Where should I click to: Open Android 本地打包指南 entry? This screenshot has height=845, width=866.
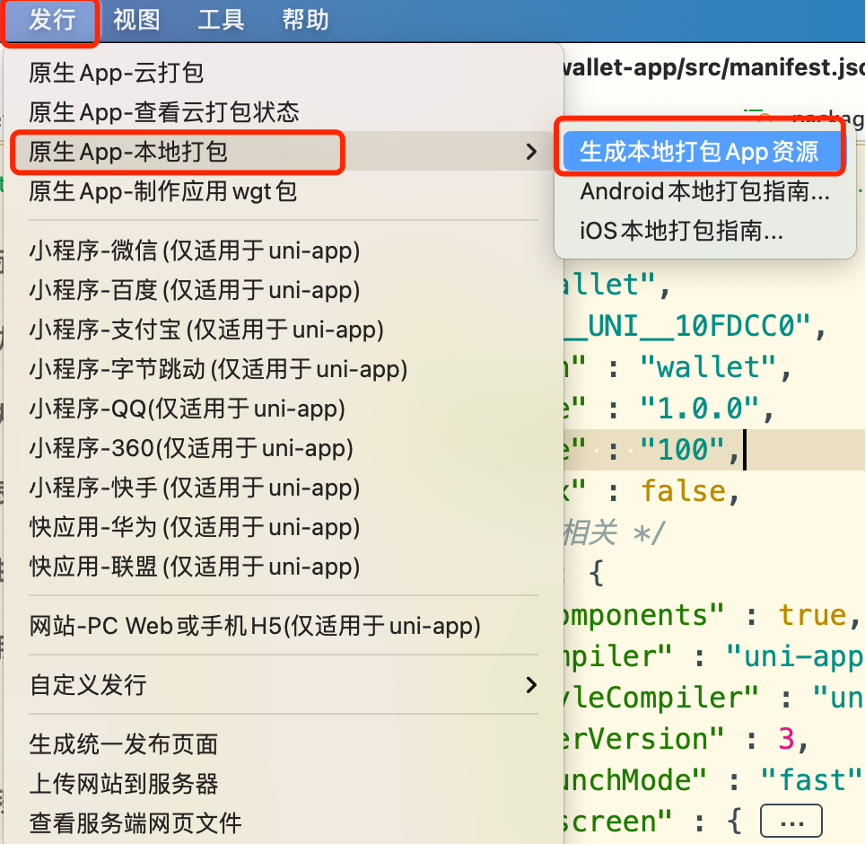[x=705, y=191]
